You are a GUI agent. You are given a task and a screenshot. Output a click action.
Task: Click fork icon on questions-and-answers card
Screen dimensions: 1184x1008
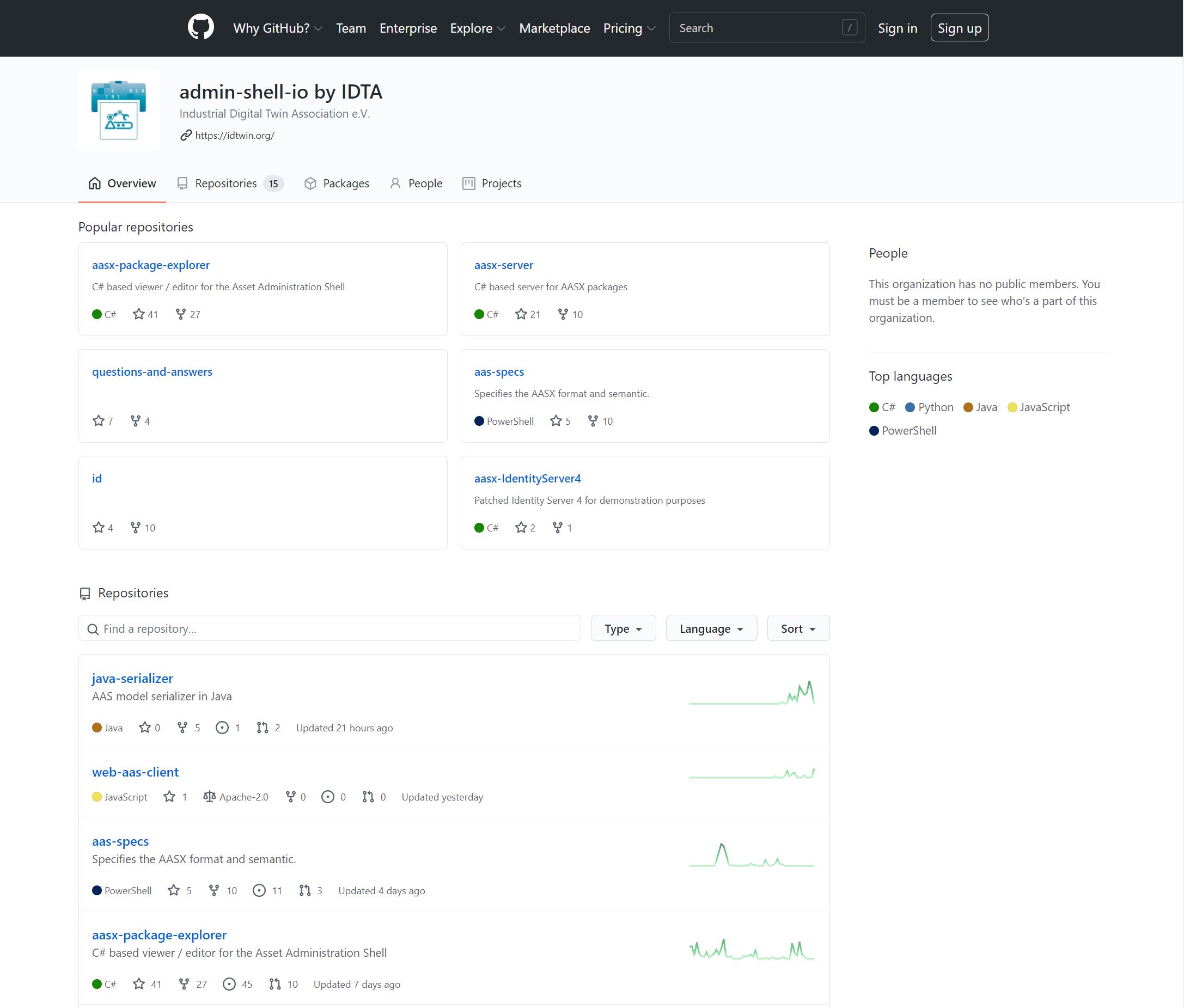pyautogui.click(x=136, y=421)
